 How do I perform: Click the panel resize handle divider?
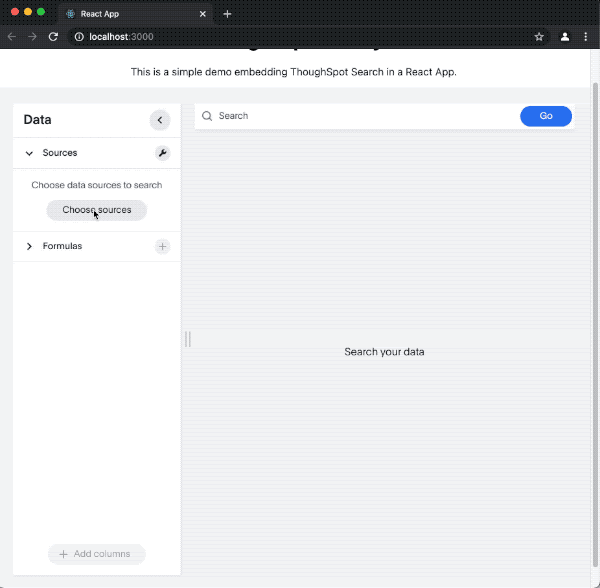[187, 339]
